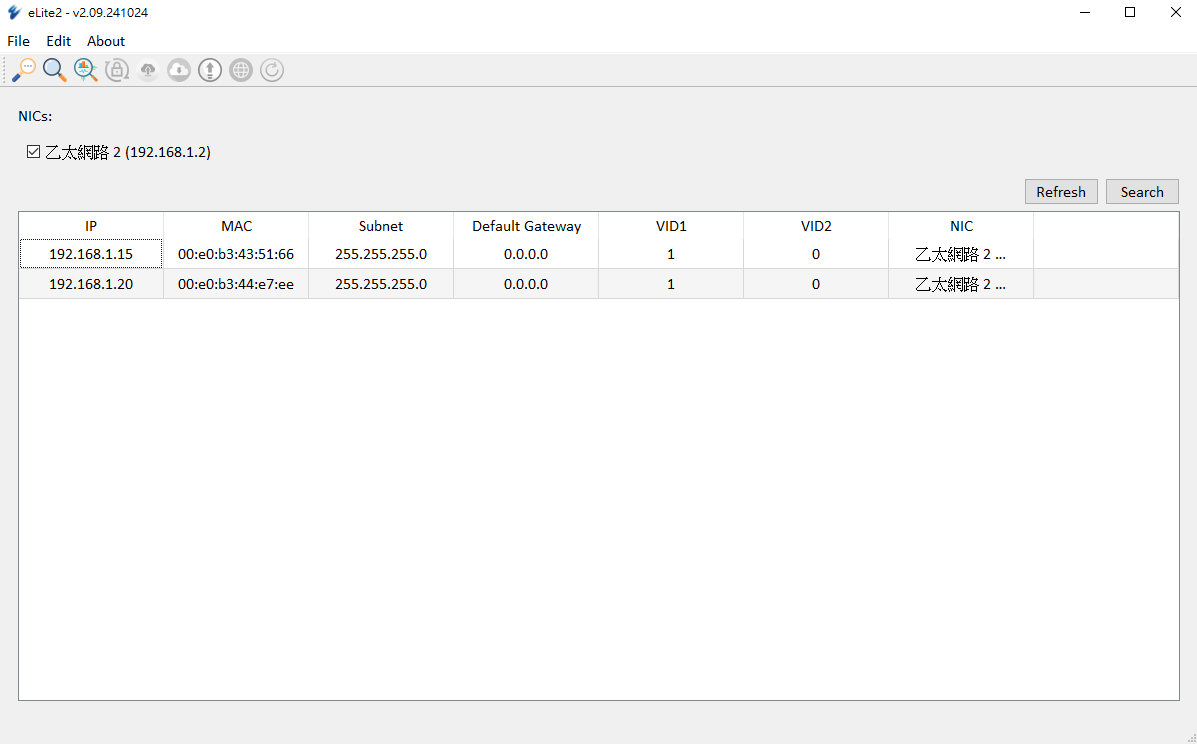The width and height of the screenshot is (1197, 744).
Task: Click VID1 value in 192.168.1.20 row
Action: pos(671,284)
